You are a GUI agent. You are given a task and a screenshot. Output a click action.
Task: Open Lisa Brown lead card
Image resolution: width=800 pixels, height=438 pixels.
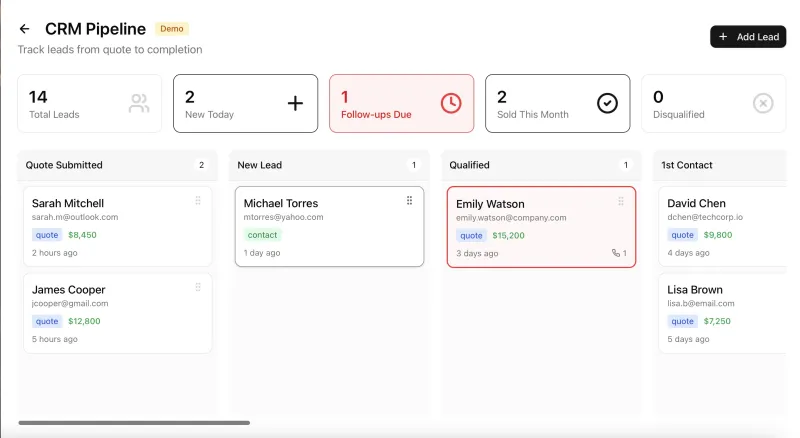pyautogui.click(x=722, y=313)
